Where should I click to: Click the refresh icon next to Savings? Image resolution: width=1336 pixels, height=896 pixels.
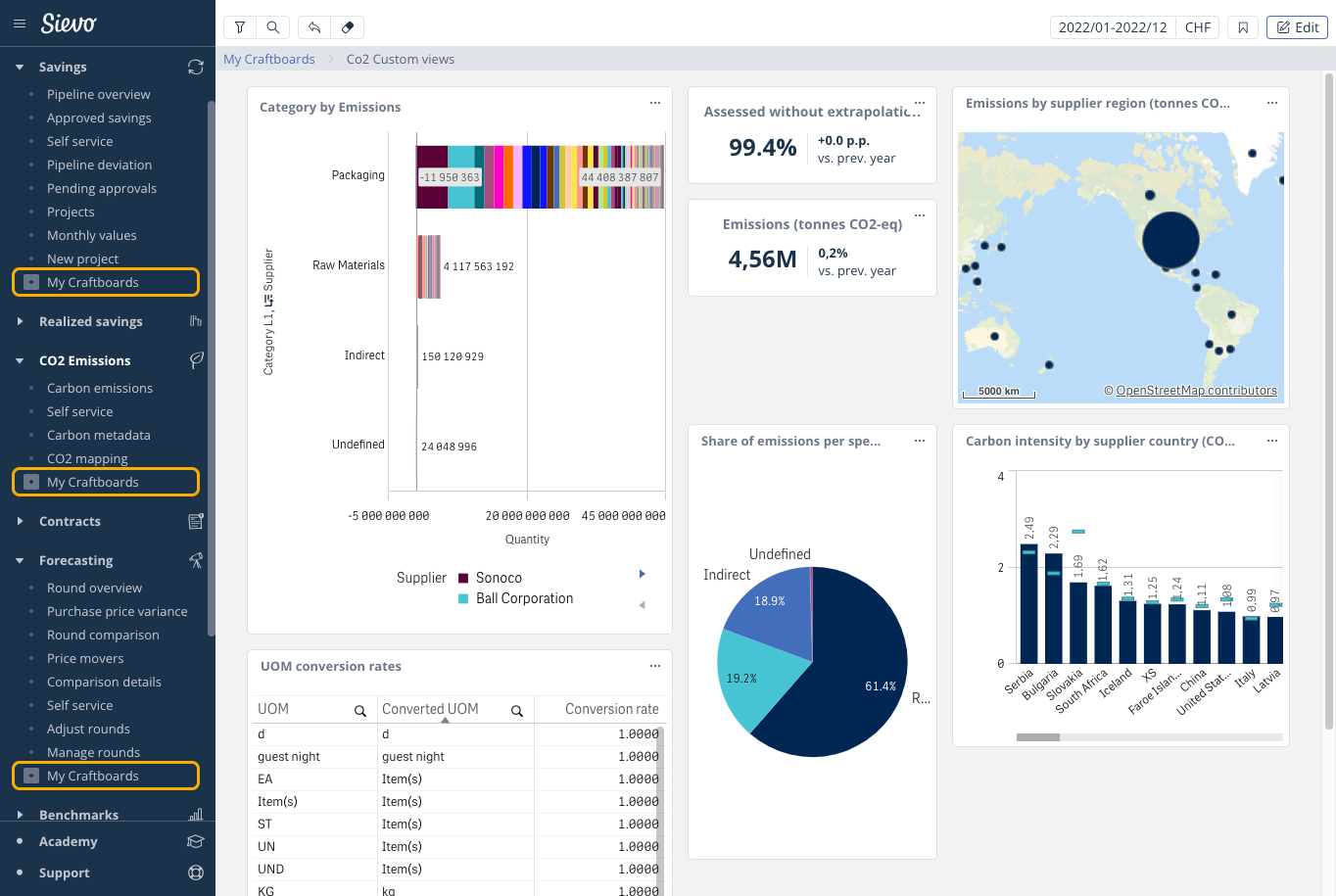coord(196,67)
